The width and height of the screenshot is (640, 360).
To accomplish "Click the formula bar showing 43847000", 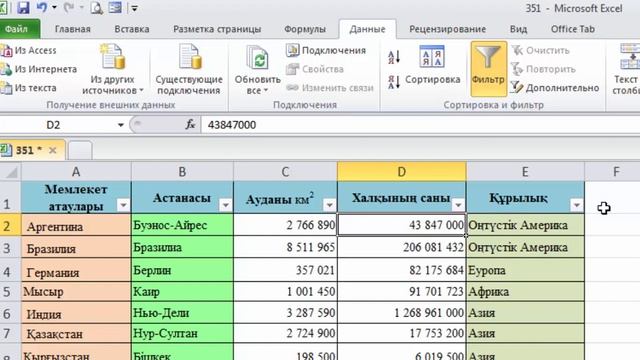I will pos(420,125).
